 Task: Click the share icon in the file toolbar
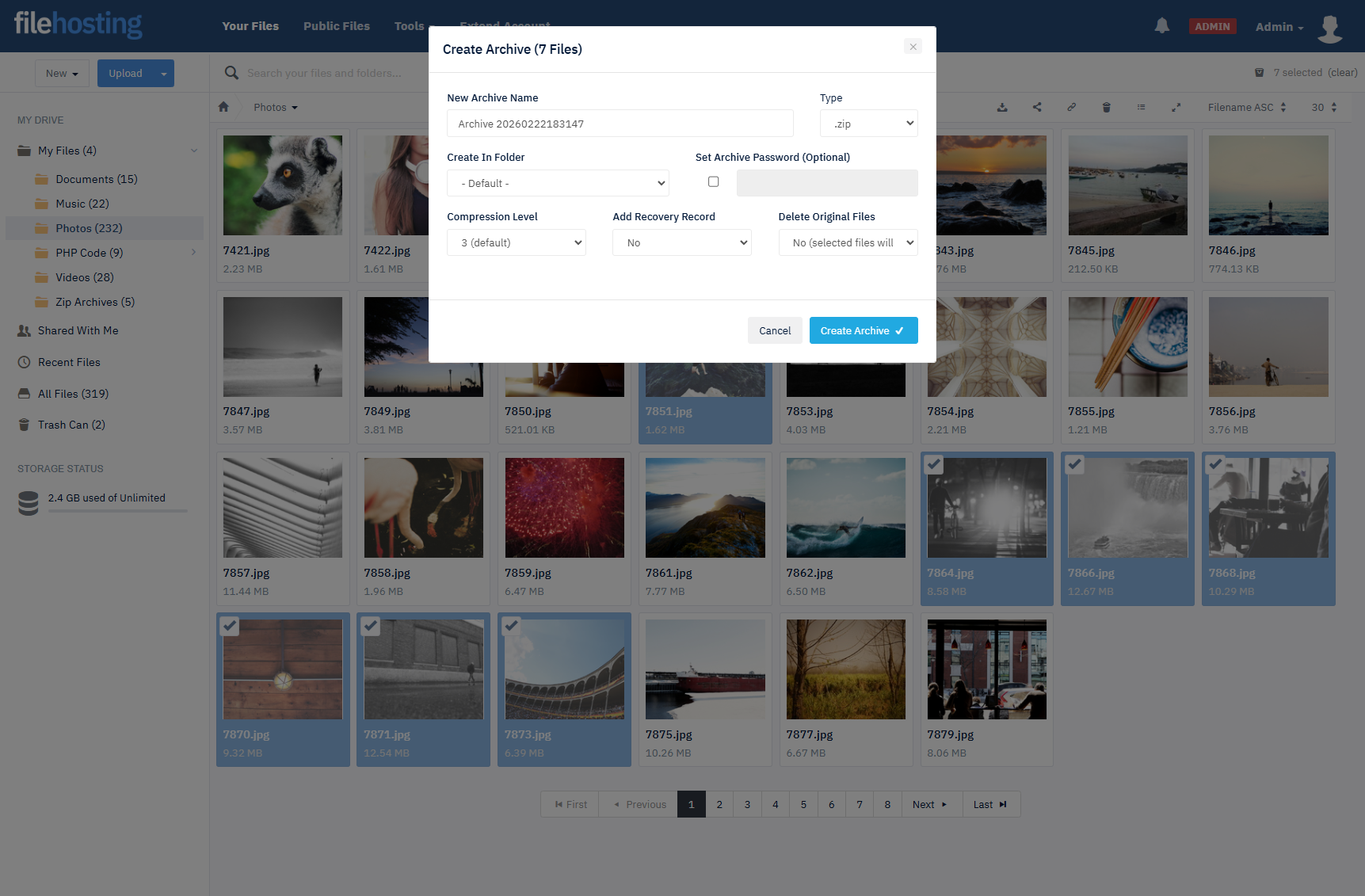pos(1037,108)
